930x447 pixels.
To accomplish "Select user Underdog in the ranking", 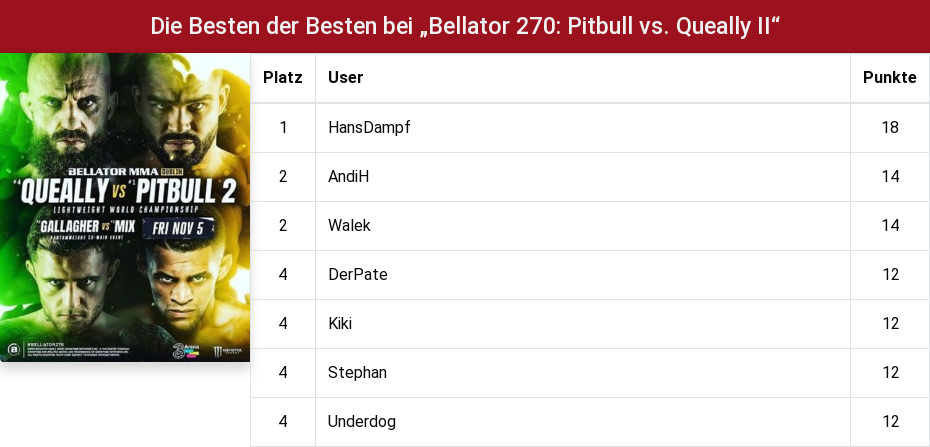I will [x=362, y=422].
